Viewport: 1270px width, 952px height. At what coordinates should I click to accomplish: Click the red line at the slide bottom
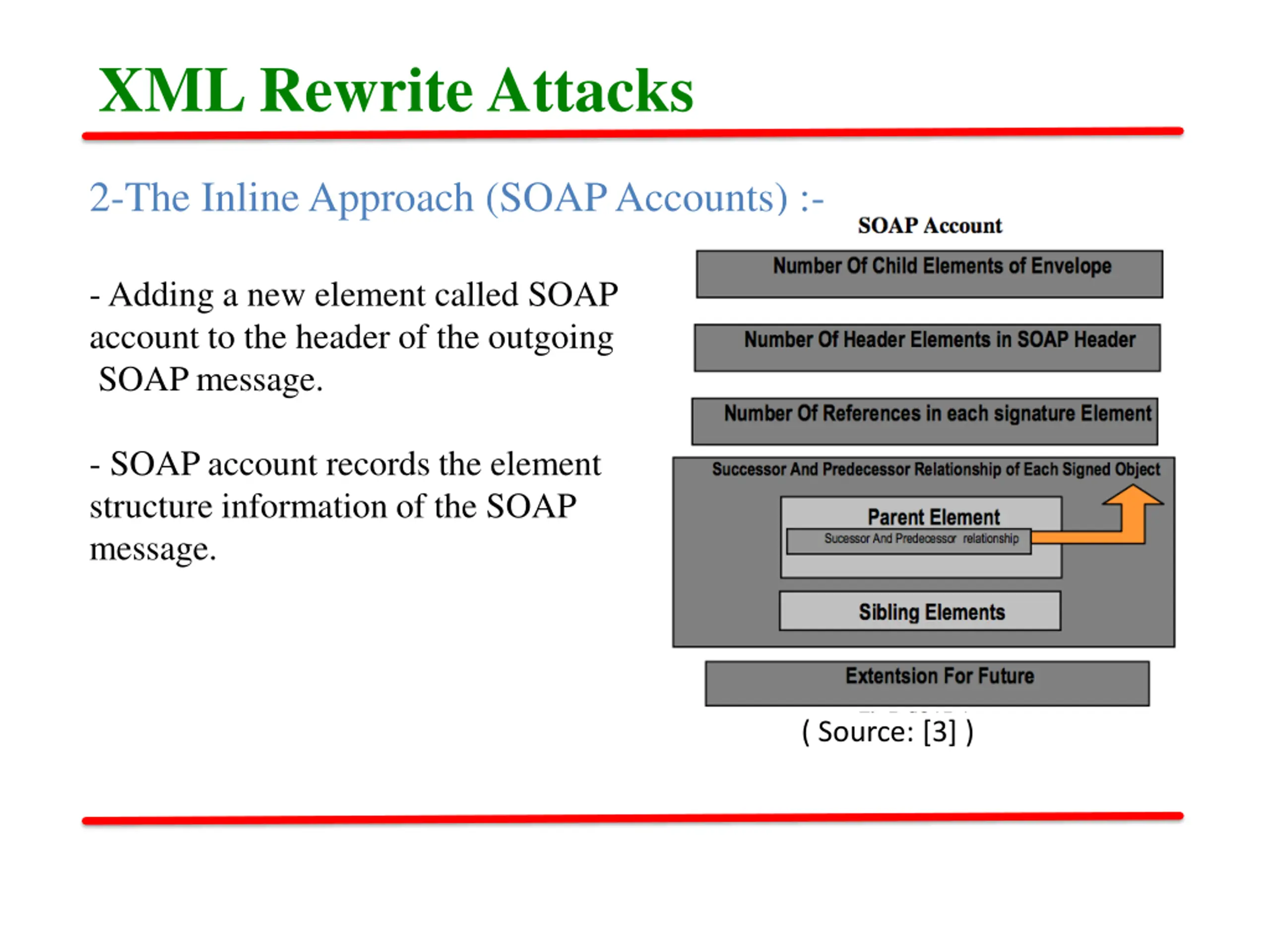point(632,818)
